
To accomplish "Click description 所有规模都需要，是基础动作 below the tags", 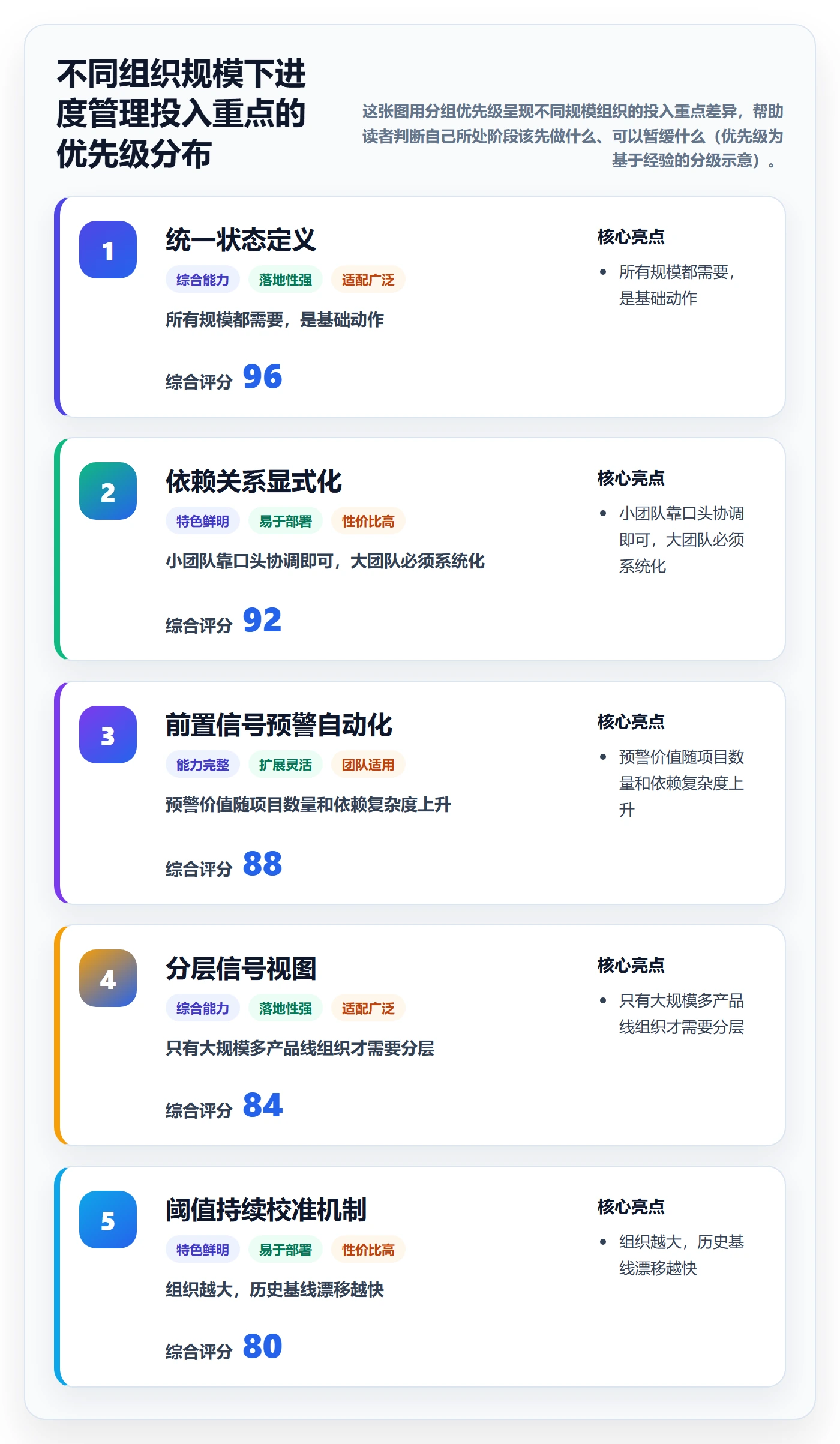I will [275, 320].
